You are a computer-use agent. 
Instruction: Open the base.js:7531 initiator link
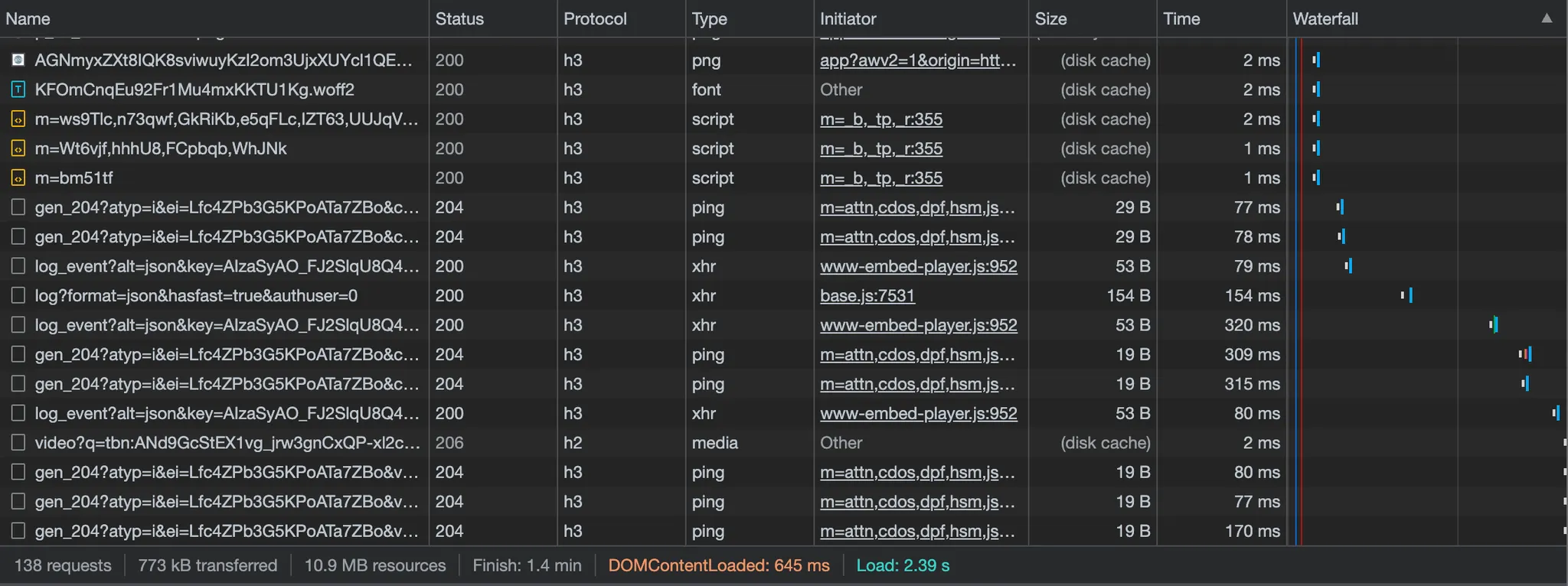(x=867, y=296)
